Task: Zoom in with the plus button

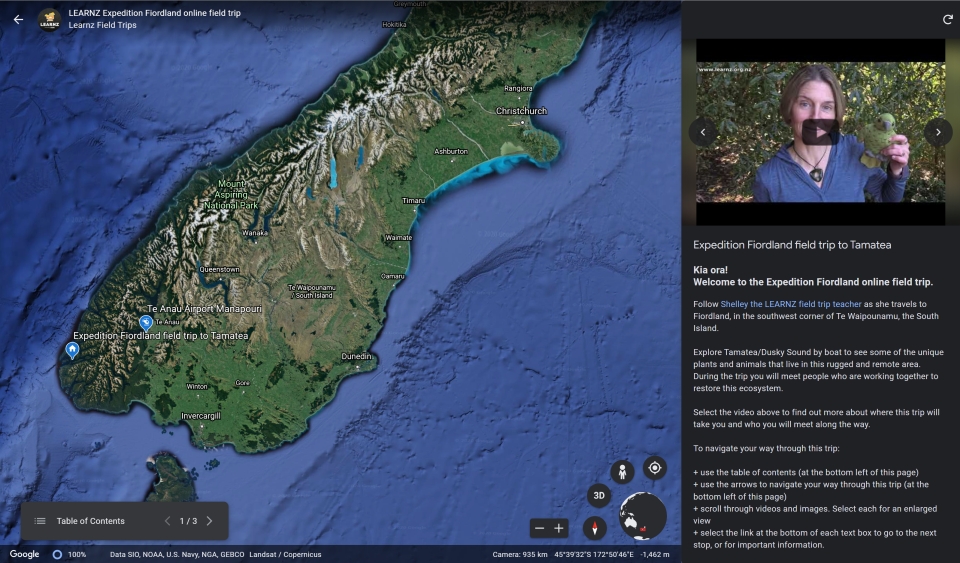Action: 558,528
